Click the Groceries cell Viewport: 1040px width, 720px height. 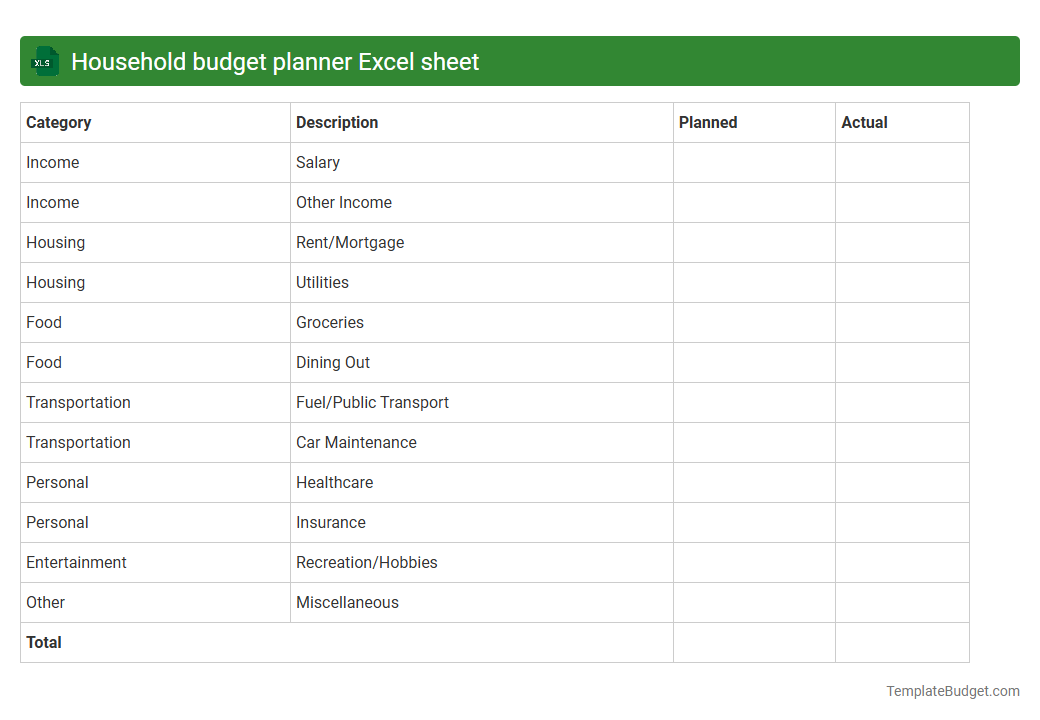coord(330,322)
